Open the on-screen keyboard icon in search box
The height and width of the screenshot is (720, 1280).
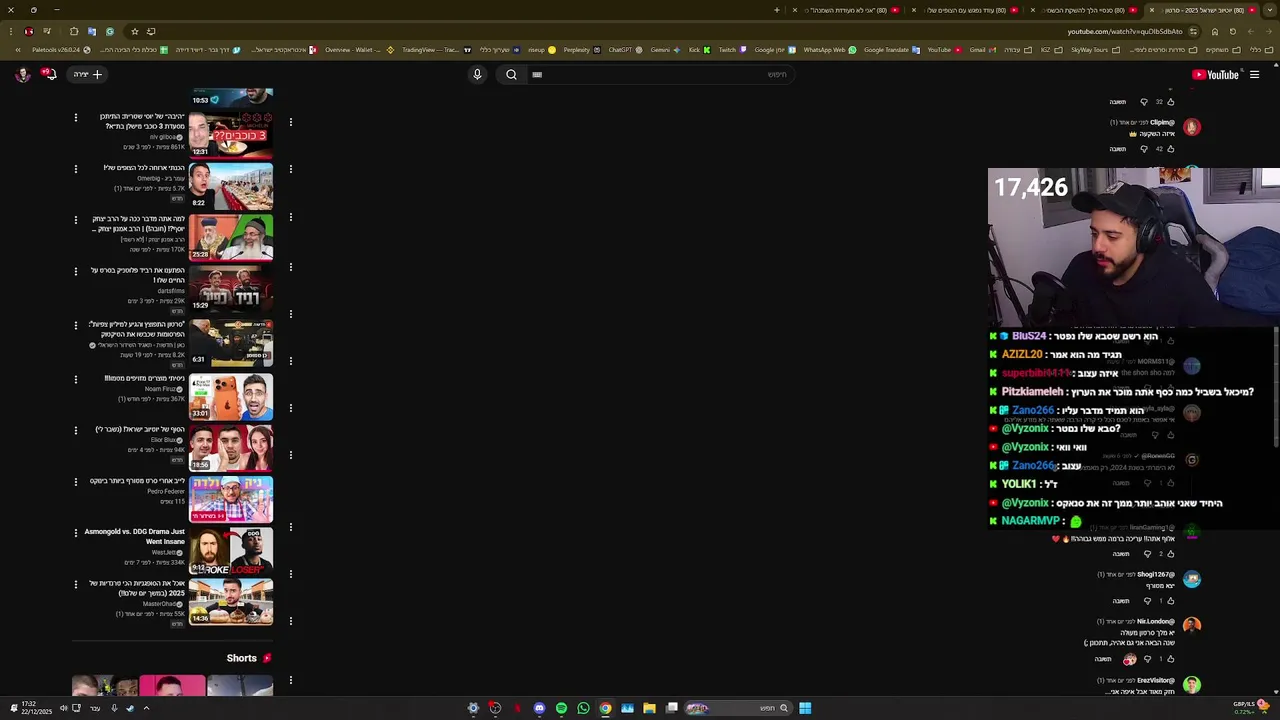pyautogui.click(x=537, y=74)
